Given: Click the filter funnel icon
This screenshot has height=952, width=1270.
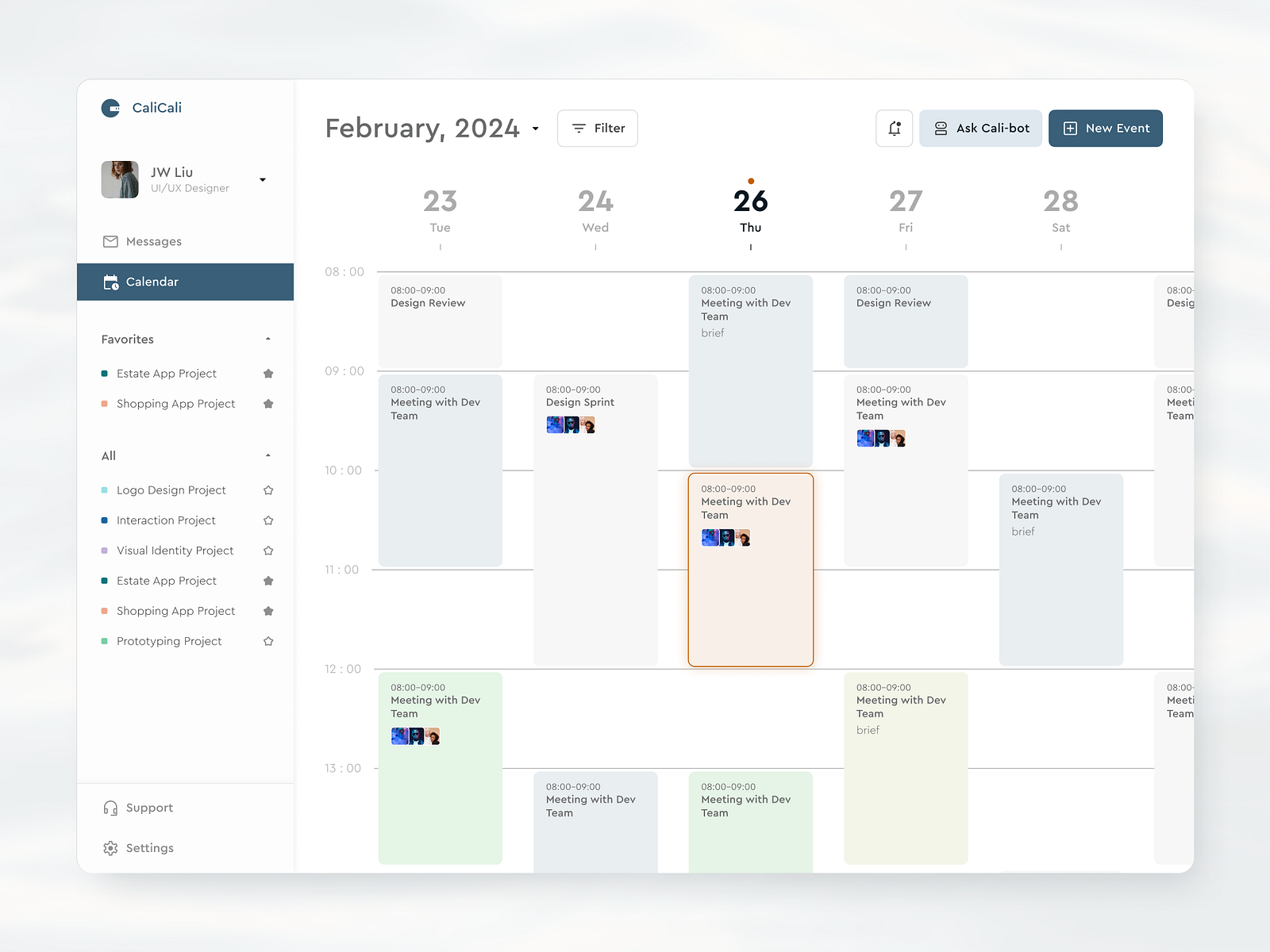Looking at the screenshot, I should coord(580,128).
